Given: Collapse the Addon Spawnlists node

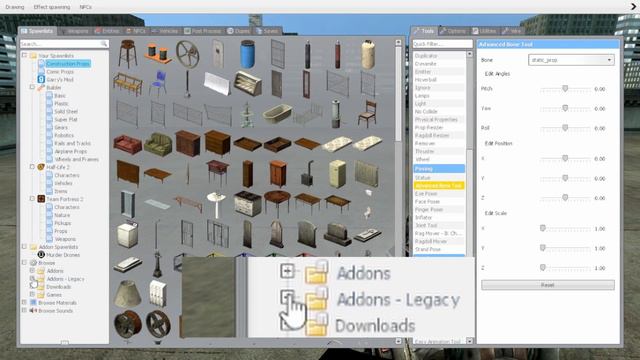Looking at the screenshot, I should [x=24, y=247].
